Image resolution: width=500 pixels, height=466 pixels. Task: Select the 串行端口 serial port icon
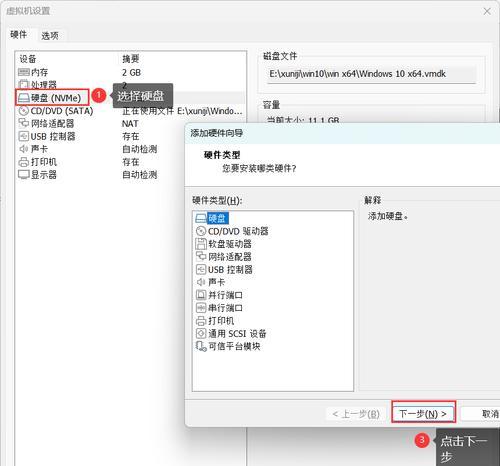[x=201, y=308]
